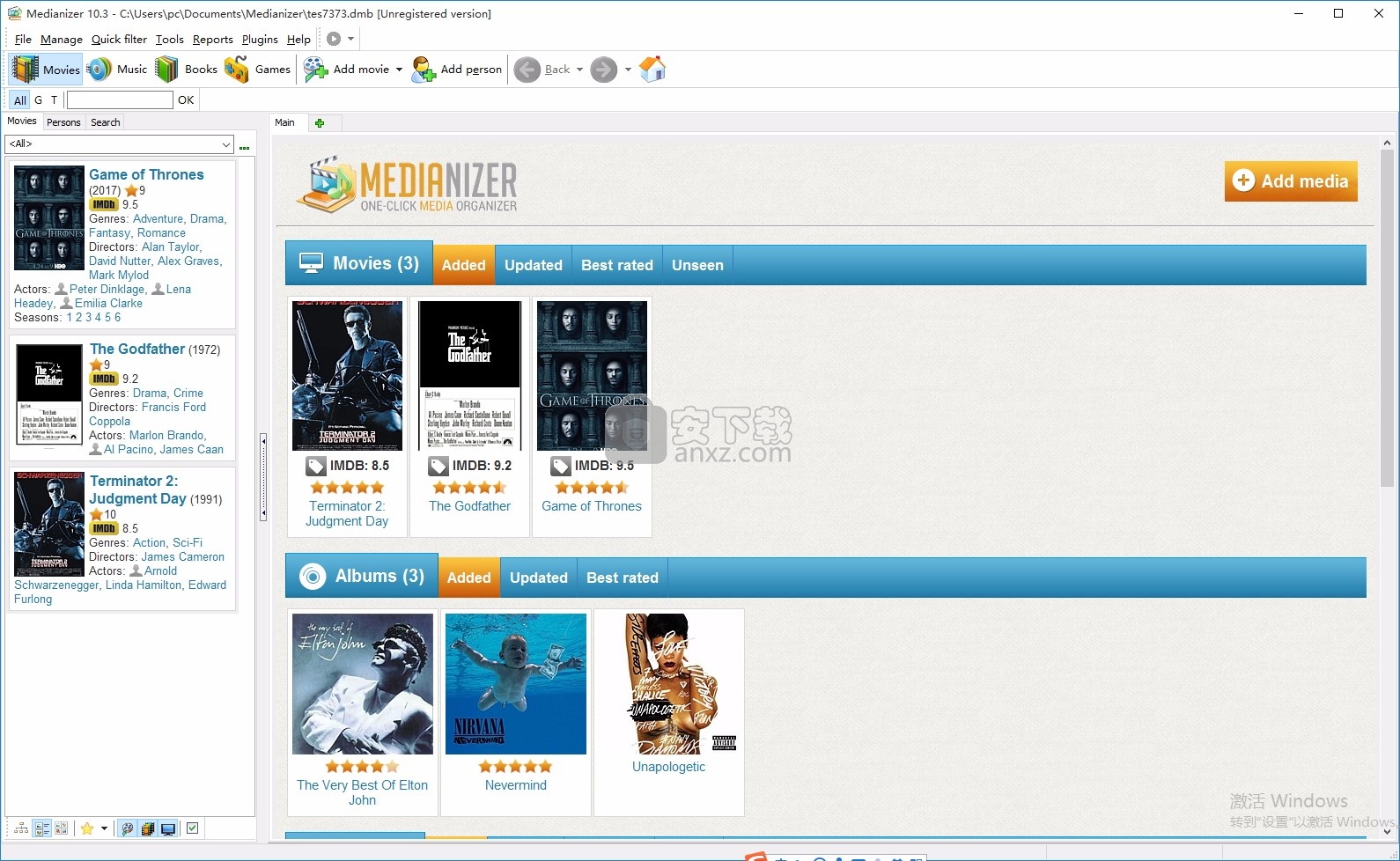The height and width of the screenshot is (861, 1400).
Task: Click the Add media button
Action: [x=1291, y=180]
